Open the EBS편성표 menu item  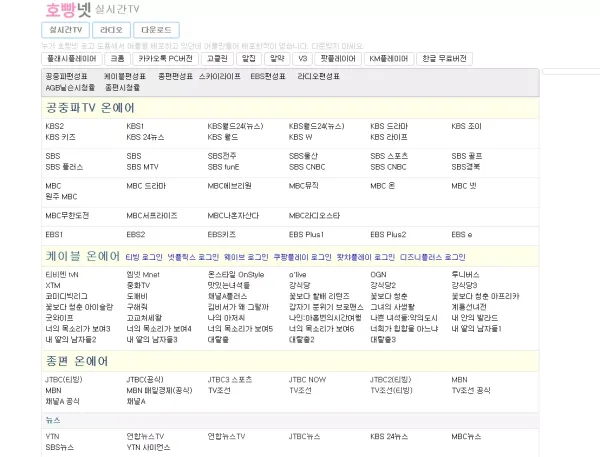[x=268, y=76]
